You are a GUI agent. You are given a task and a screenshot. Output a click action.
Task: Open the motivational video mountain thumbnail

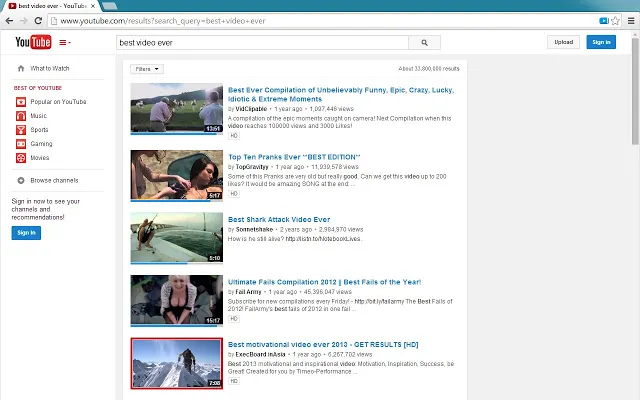(x=177, y=363)
